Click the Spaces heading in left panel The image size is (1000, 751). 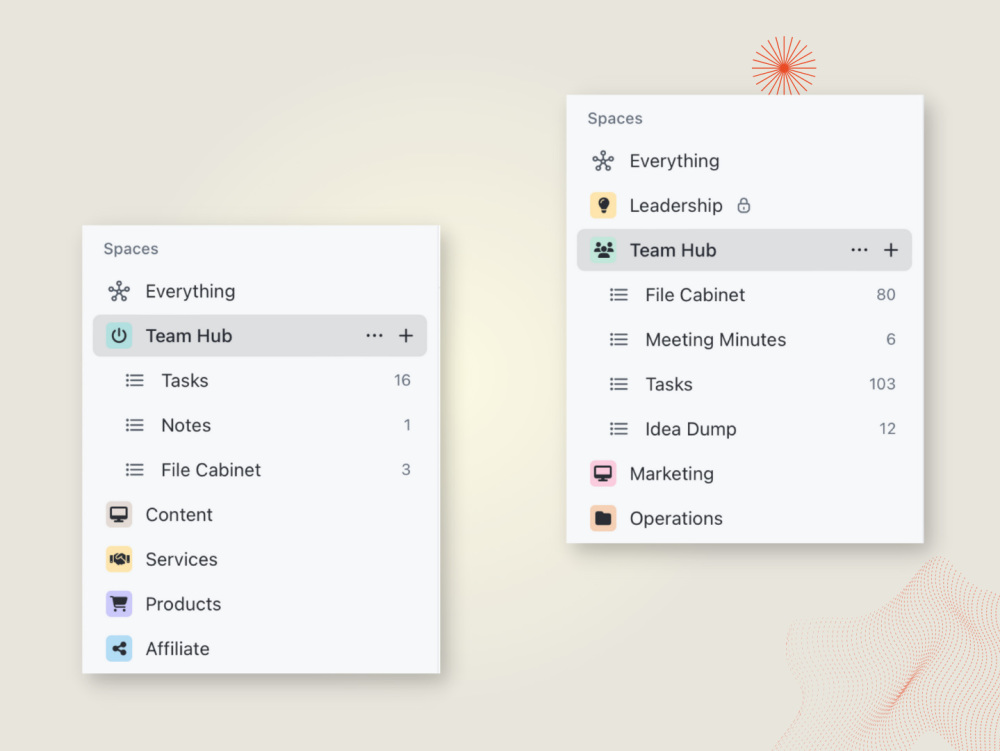pyautogui.click(x=131, y=249)
